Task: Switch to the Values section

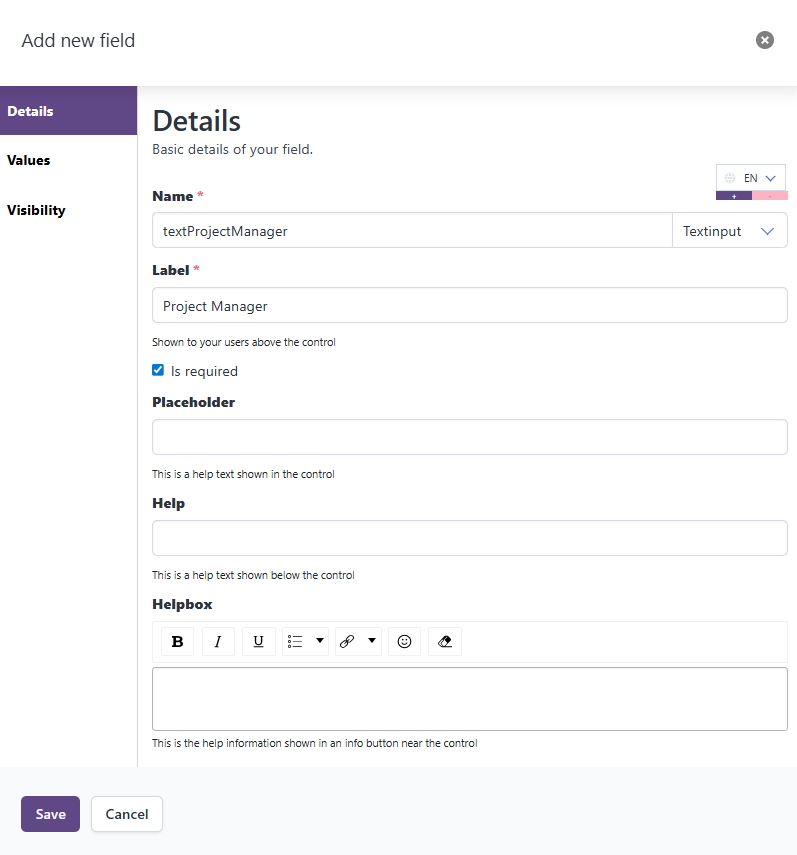Action: pos(29,160)
